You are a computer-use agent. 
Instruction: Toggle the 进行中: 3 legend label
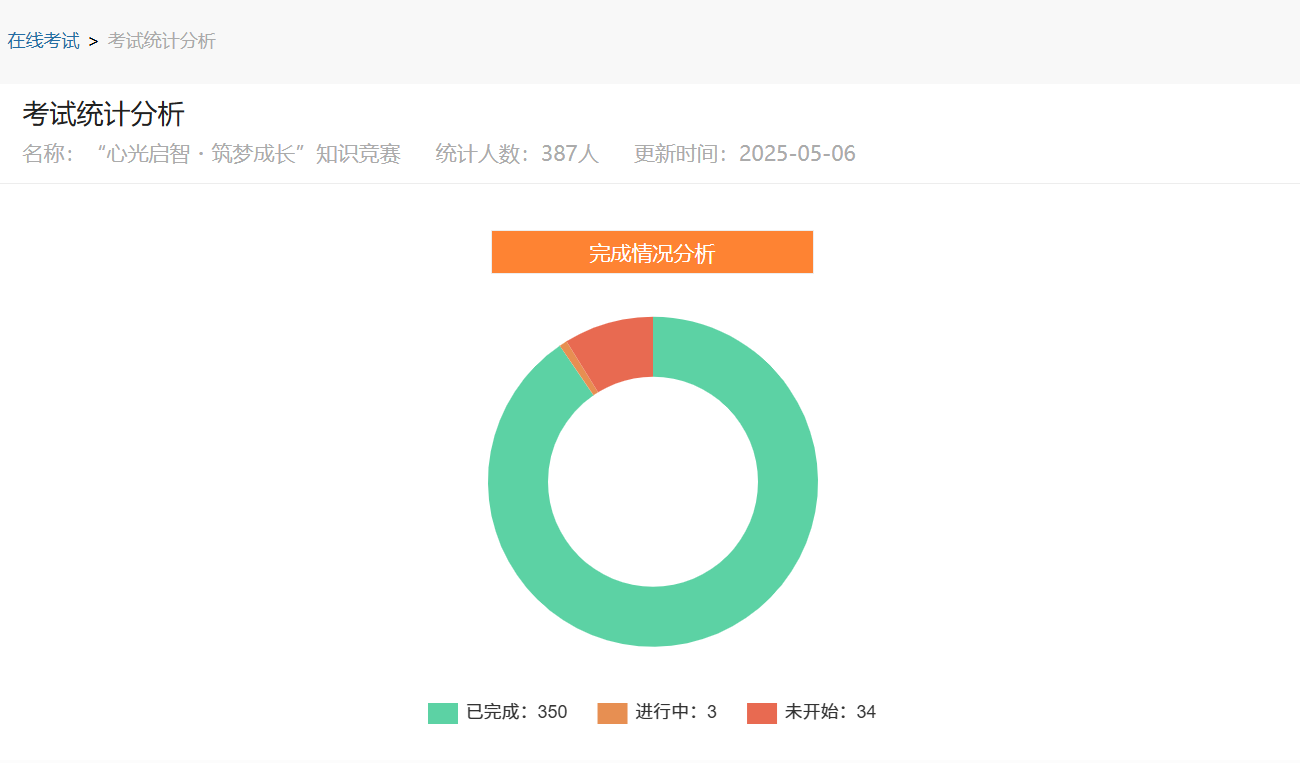[676, 713]
